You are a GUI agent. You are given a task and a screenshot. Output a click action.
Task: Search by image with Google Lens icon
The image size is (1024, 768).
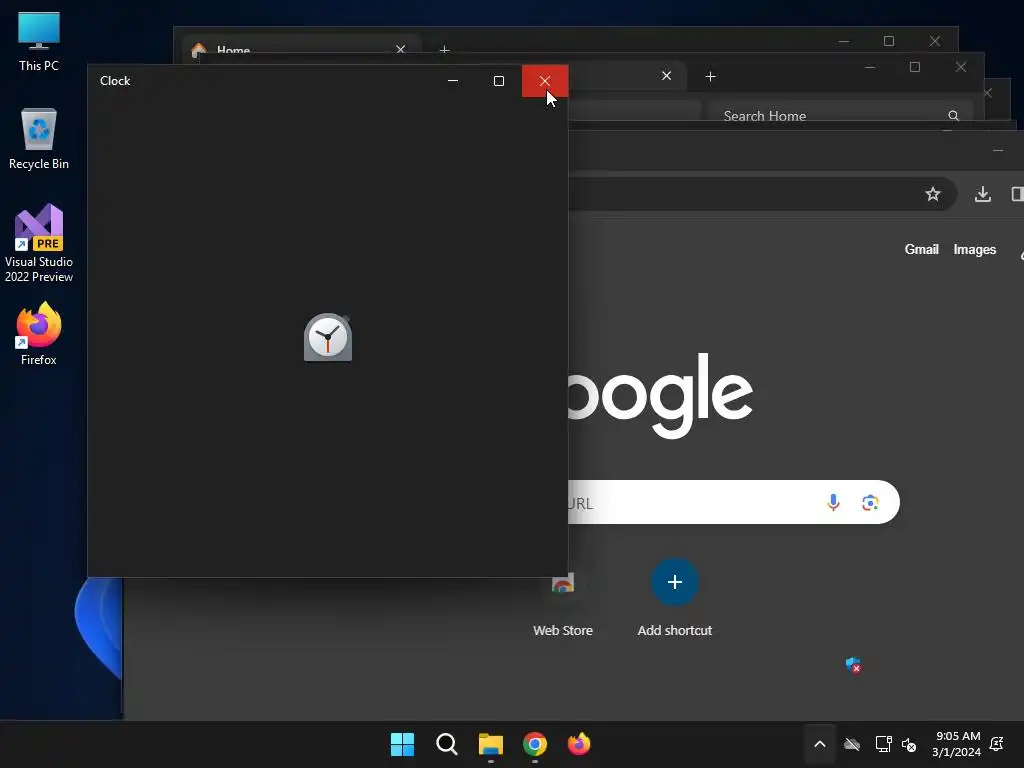[870, 502]
